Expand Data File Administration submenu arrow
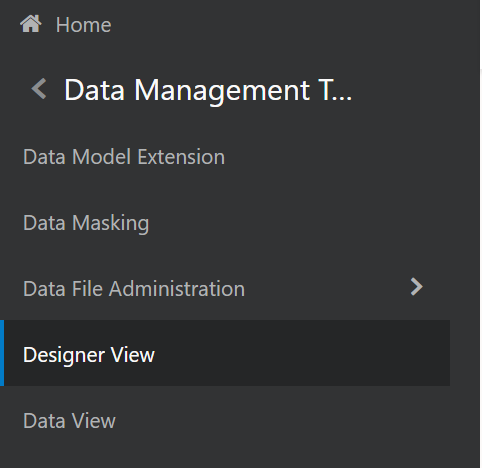482x468 pixels. point(417,287)
